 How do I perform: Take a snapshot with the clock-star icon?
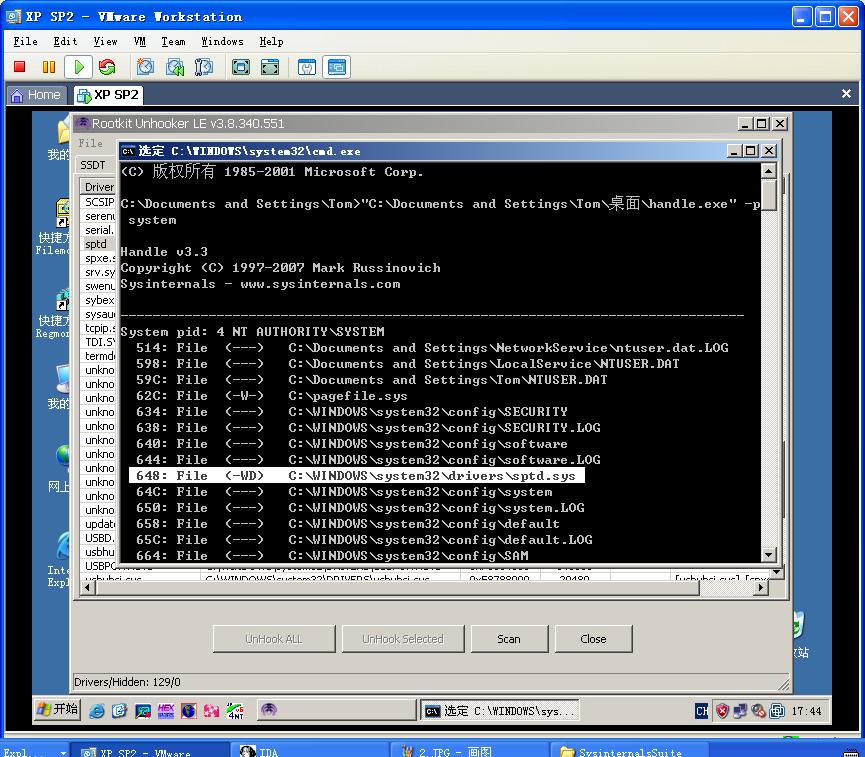[146, 67]
